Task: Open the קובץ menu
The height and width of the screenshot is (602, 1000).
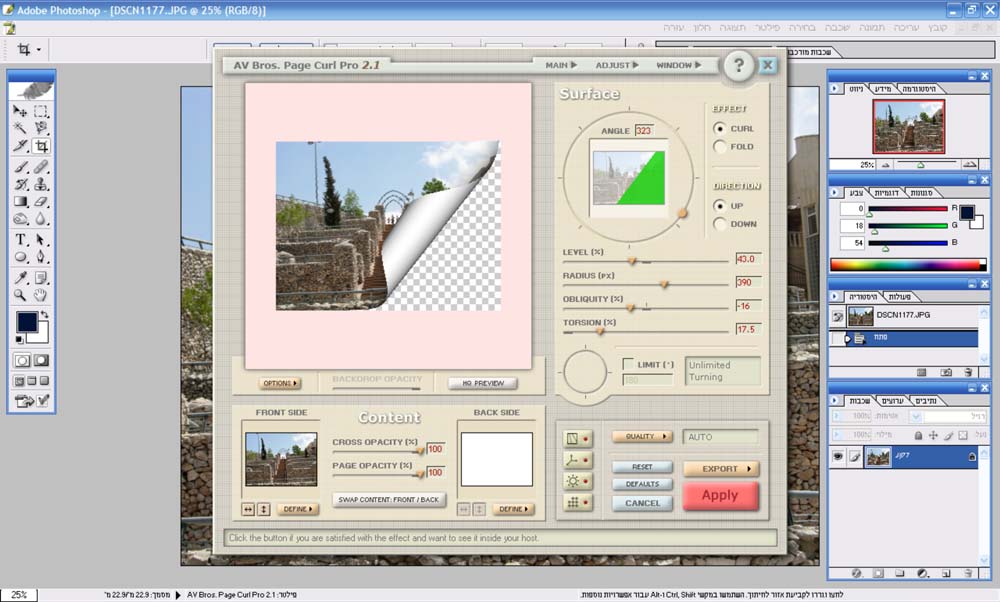Action: [938, 28]
